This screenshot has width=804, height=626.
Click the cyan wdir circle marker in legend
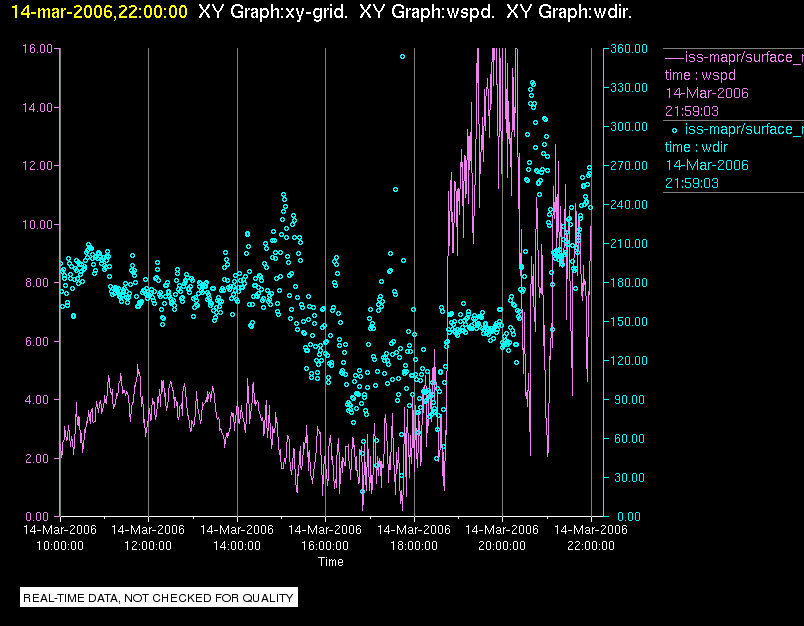[x=674, y=129]
